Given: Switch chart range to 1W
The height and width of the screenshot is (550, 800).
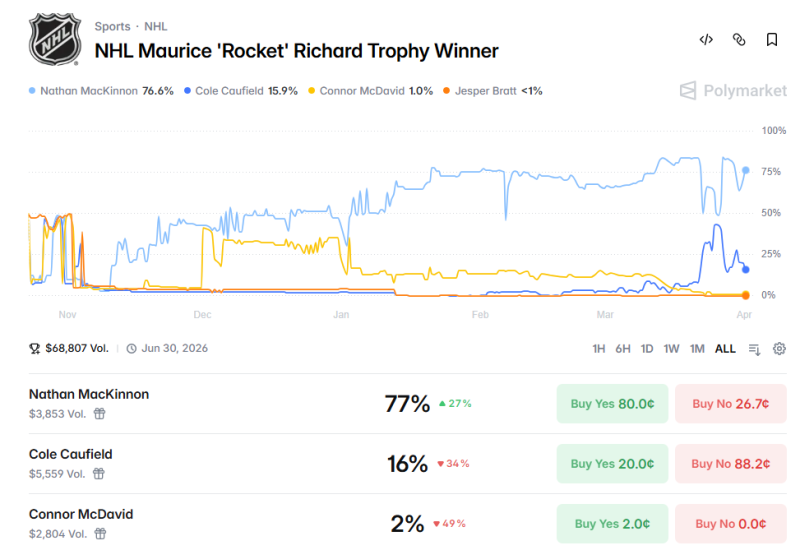Looking at the screenshot, I should [671, 349].
